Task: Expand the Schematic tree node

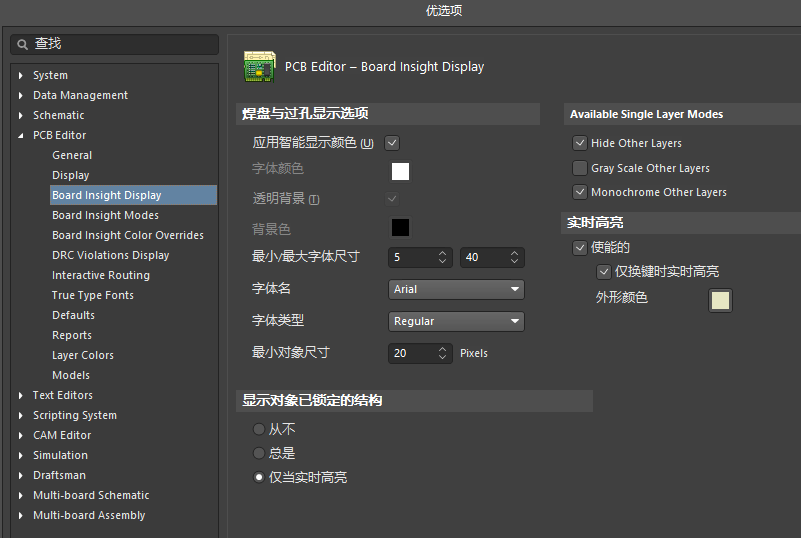Action: click(x=20, y=115)
